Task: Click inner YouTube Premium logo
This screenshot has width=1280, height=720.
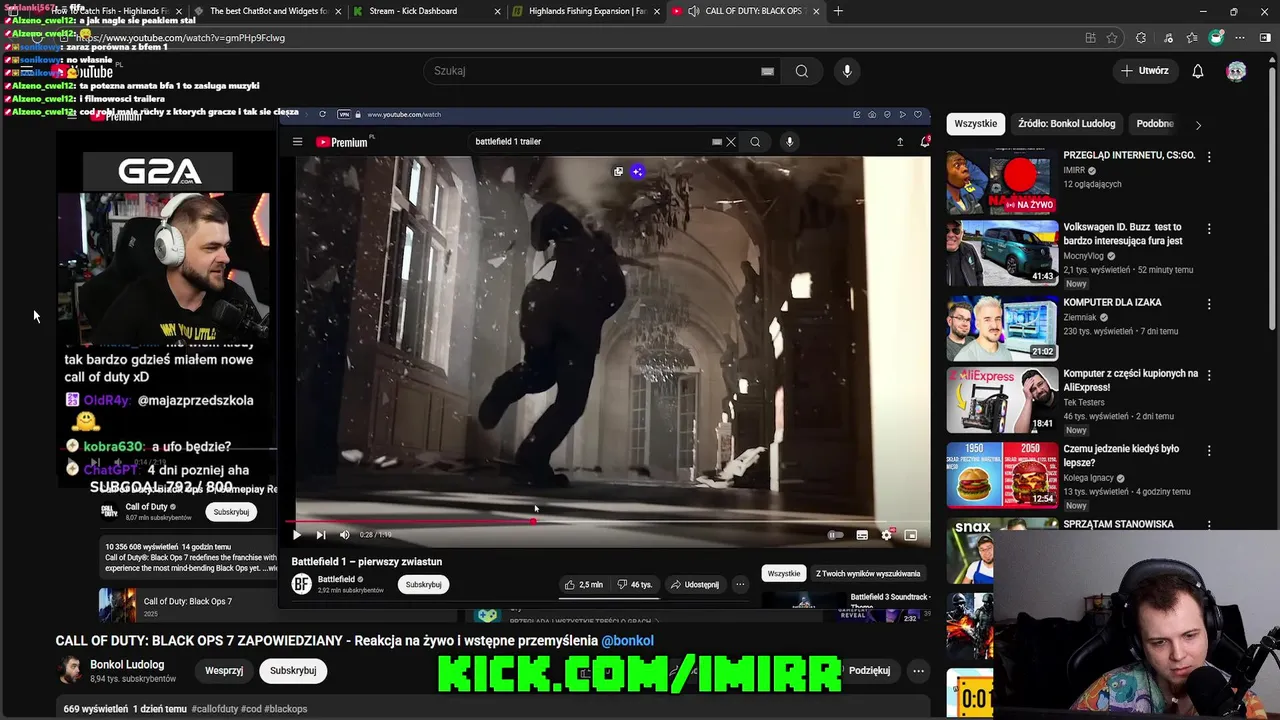Action: pyautogui.click(x=342, y=142)
